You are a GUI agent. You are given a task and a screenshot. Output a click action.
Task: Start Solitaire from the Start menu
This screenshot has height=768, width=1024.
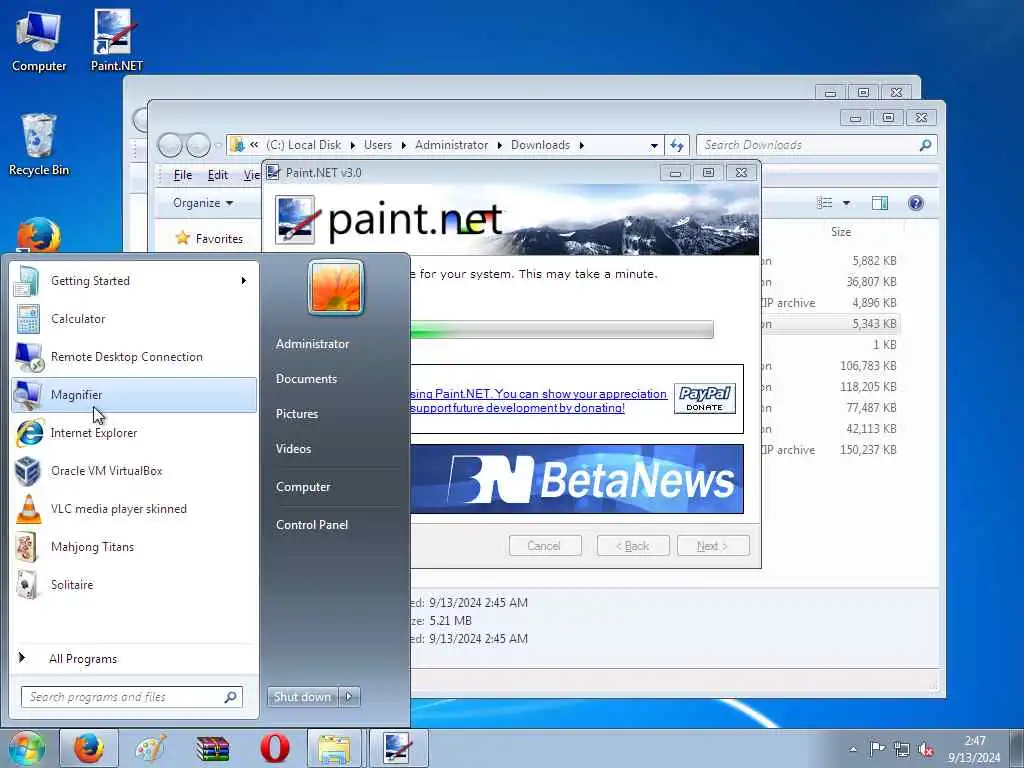(x=134, y=584)
